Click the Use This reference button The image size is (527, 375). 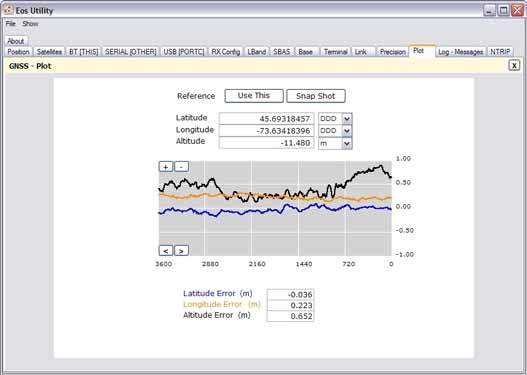[254, 96]
